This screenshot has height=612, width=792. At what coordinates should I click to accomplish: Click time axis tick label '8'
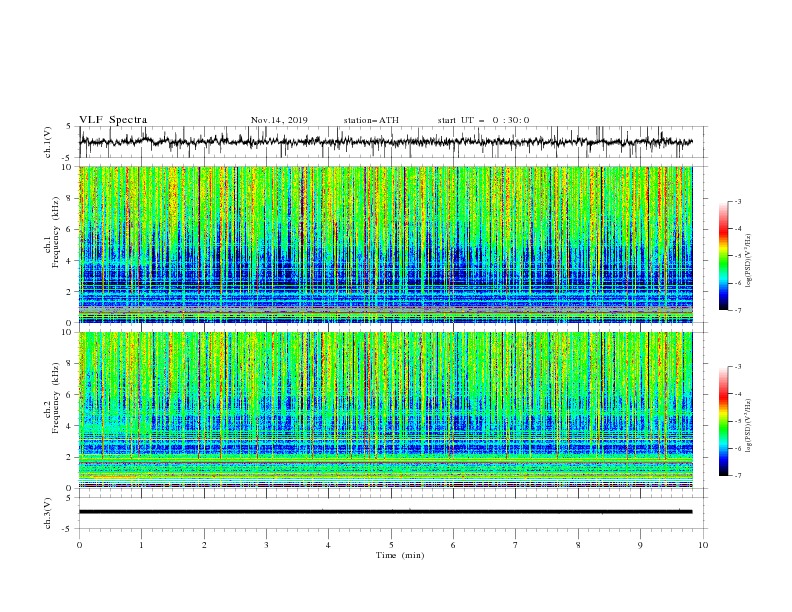[578, 545]
